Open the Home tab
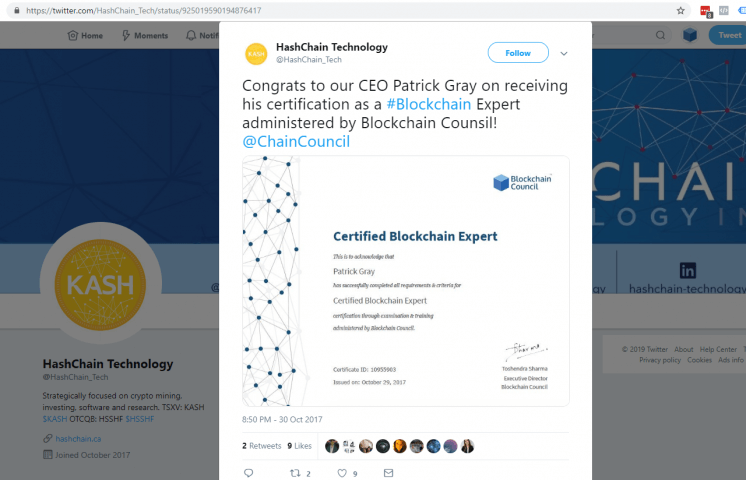Image resolution: width=746 pixels, height=480 pixels. [x=85, y=35]
